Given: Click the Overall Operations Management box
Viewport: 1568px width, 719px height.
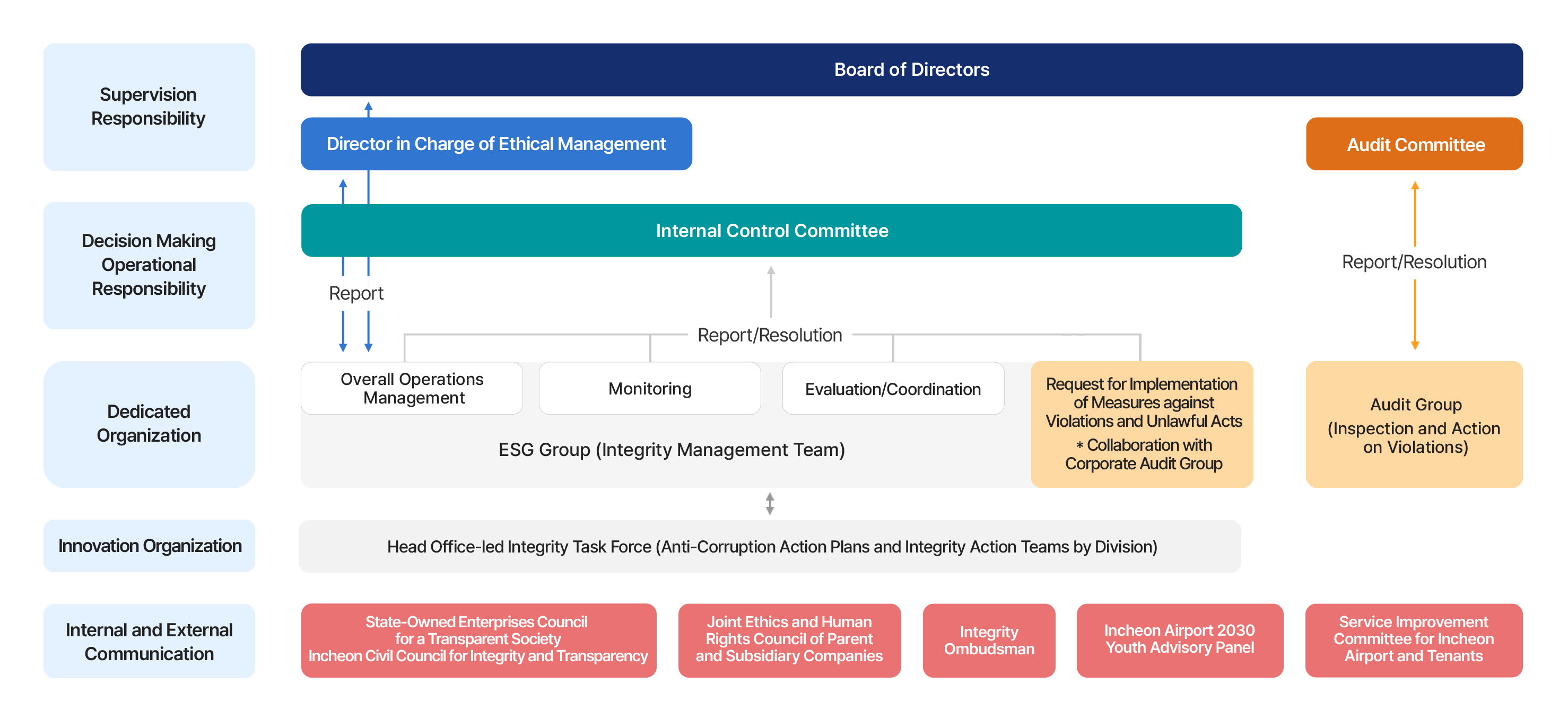Looking at the screenshot, I should point(412,388).
